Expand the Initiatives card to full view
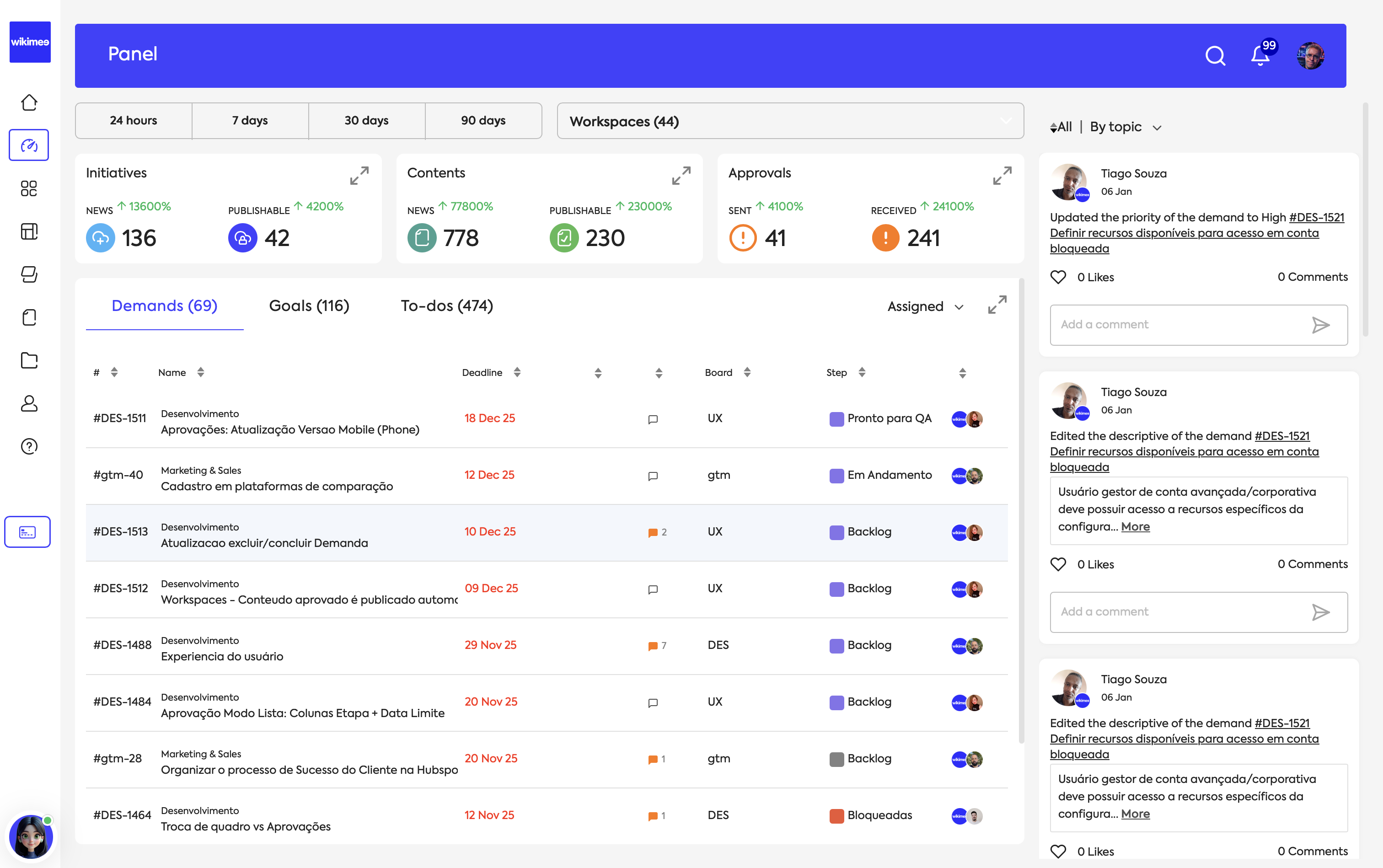This screenshot has width=1383, height=868. point(359,176)
